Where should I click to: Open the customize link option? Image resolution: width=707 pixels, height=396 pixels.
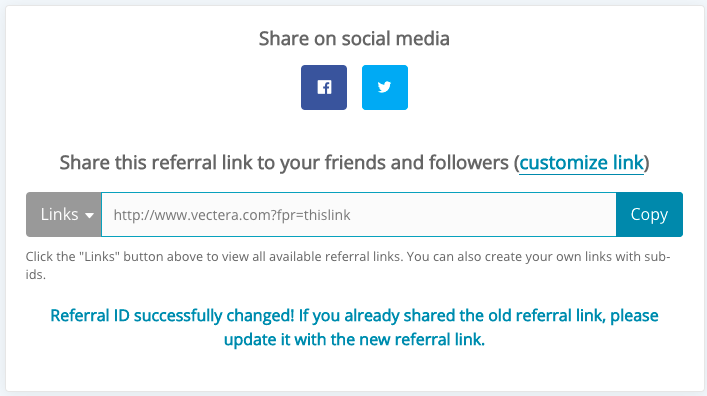click(x=582, y=163)
